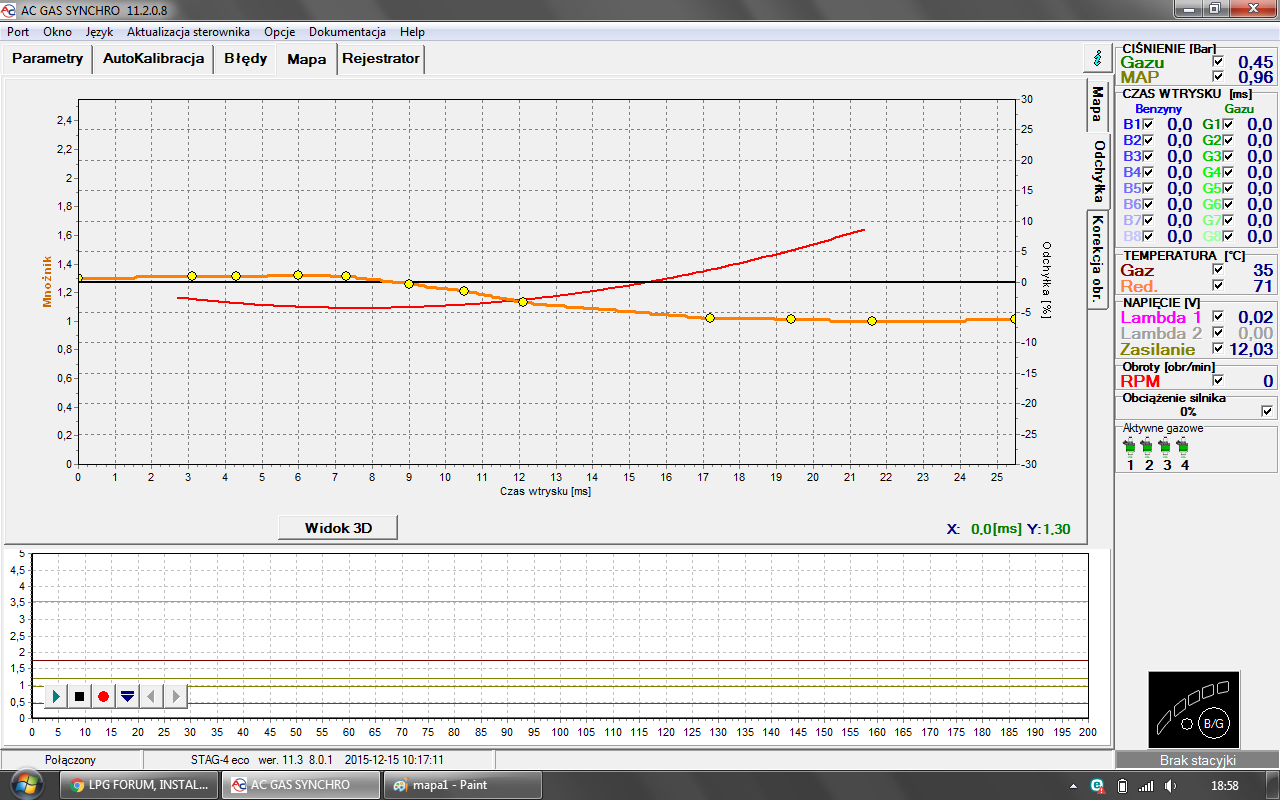Viewport: 1280px width, 800px height.
Task: Select gas injector 4 icon
Action: click(x=1184, y=447)
